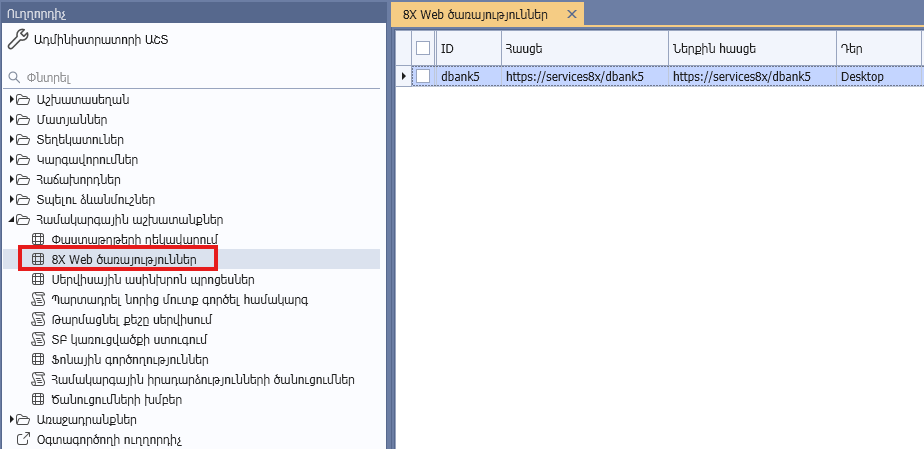Switch to the 8X Web ծառայություններ tab
The image size is (924, 449).
(474, 15)
